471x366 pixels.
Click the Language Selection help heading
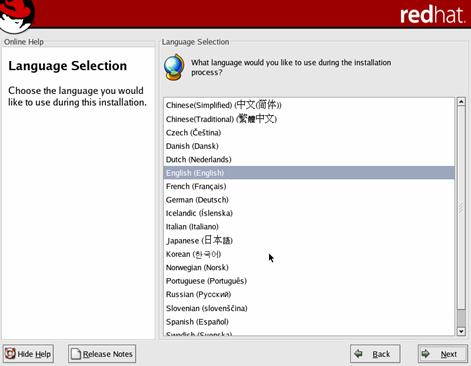[68, 66]
